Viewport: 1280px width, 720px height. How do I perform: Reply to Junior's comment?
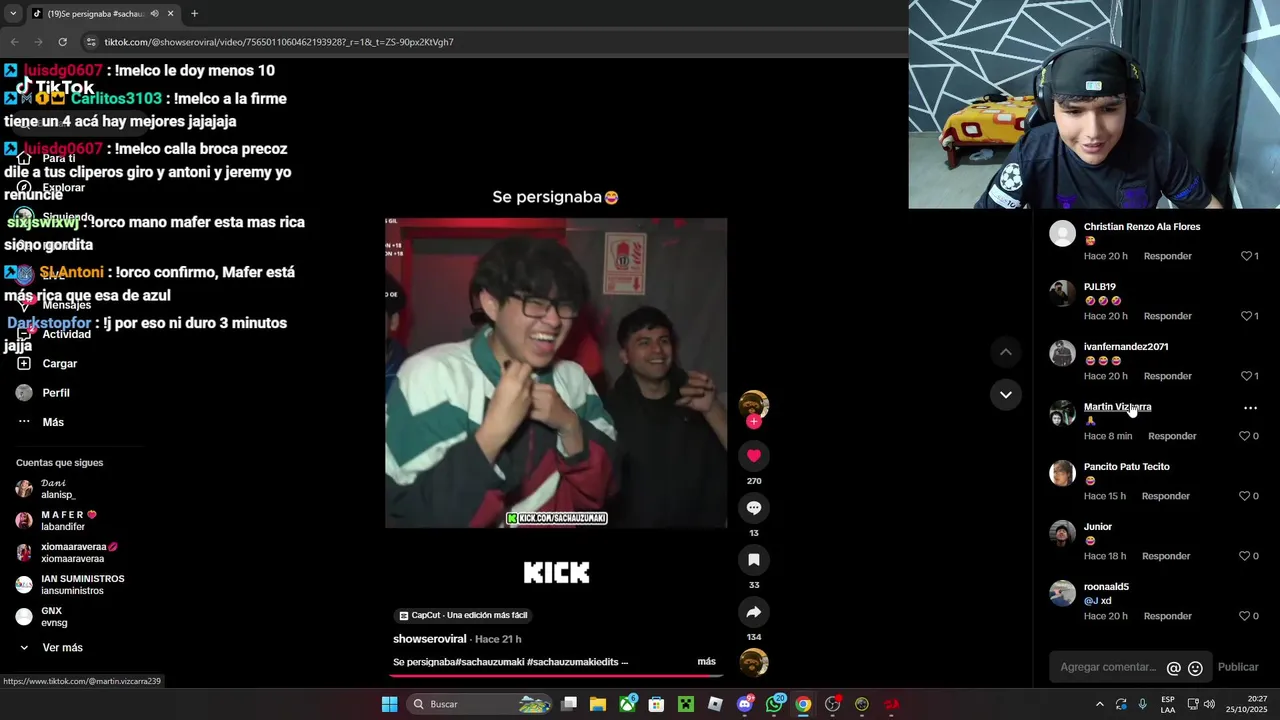(1166, 556)
